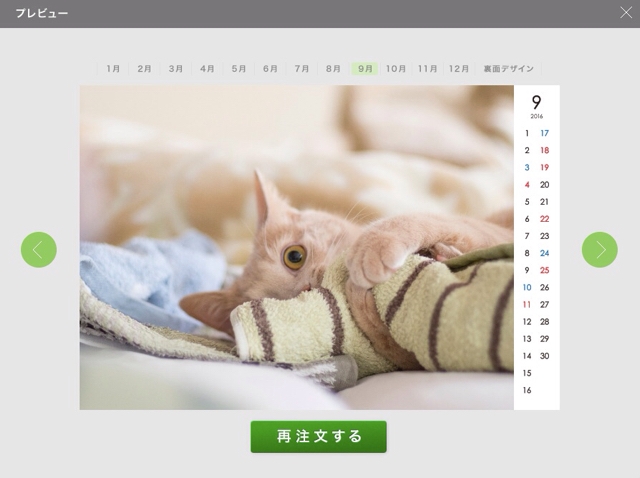
Task: Select the 4月 tab
Action: tap(207, 69)
